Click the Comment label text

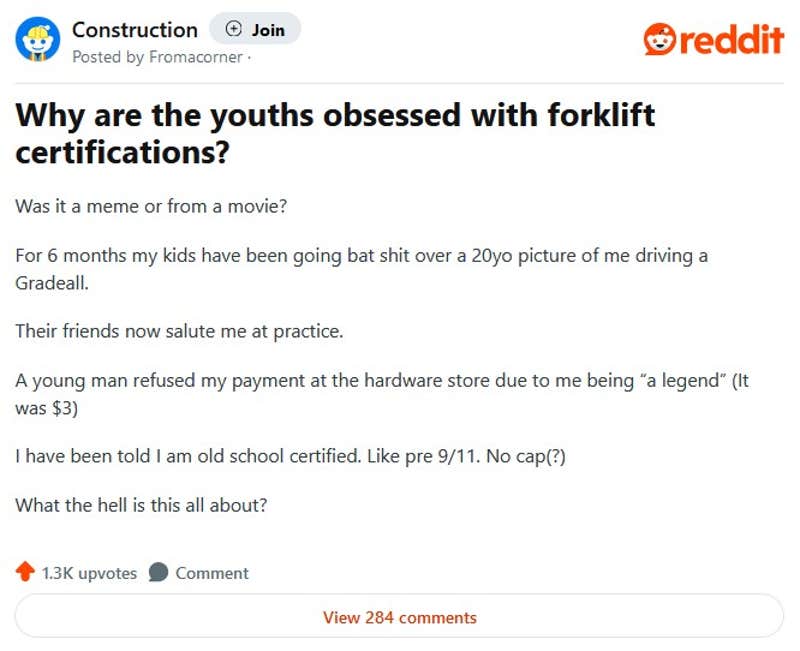click(211, 573)
